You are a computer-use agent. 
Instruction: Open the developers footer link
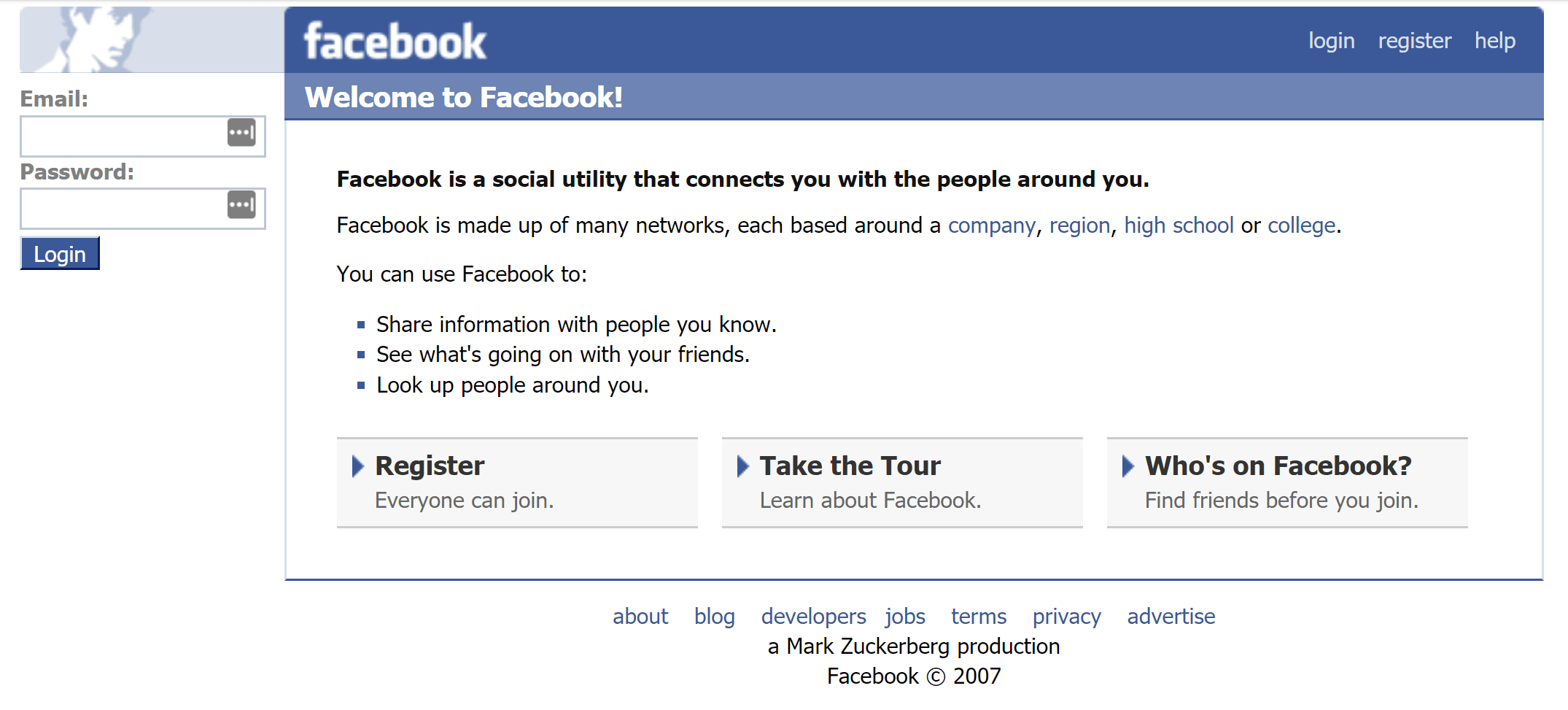(813, 617)
